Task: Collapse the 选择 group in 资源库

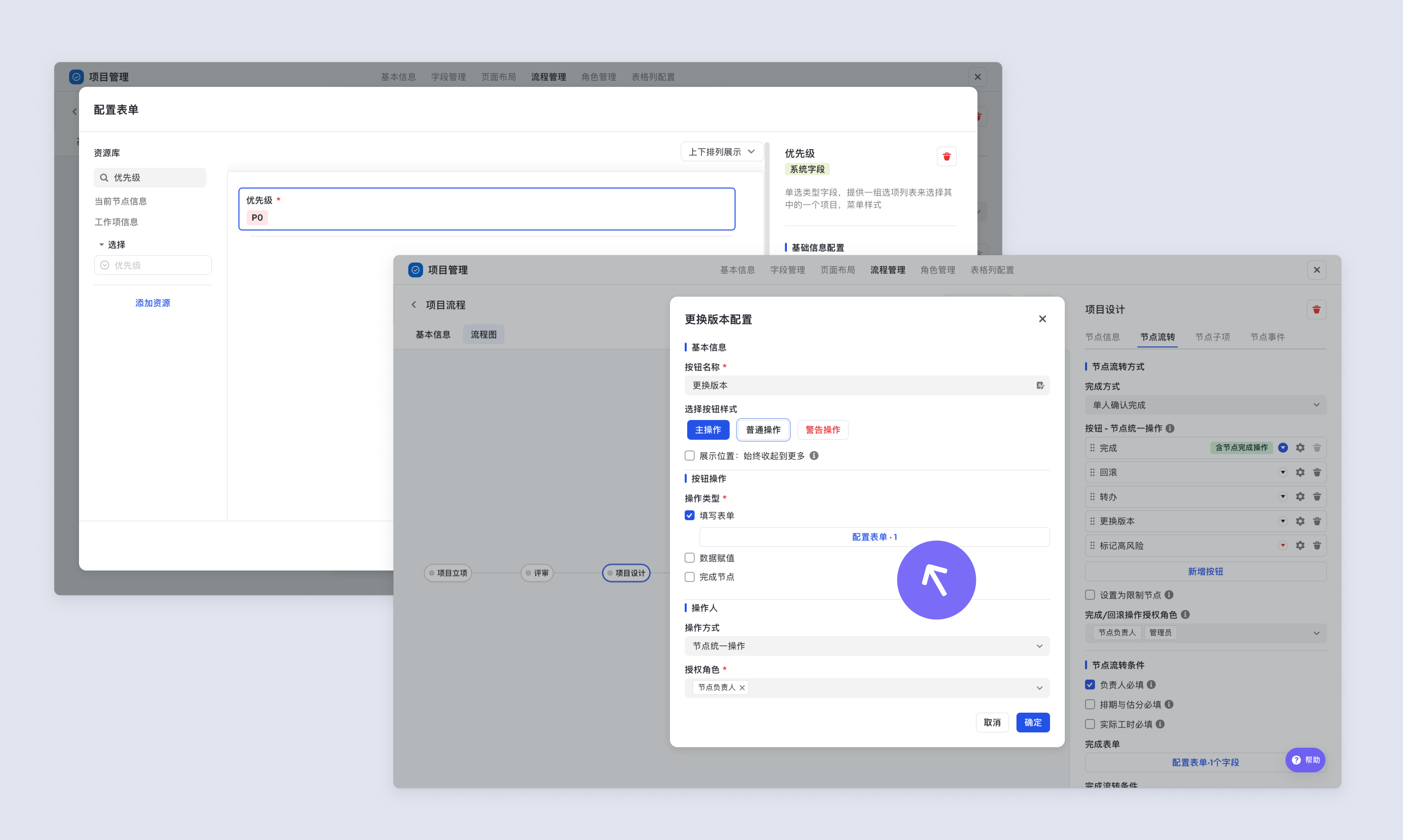Action: point(101,245)
